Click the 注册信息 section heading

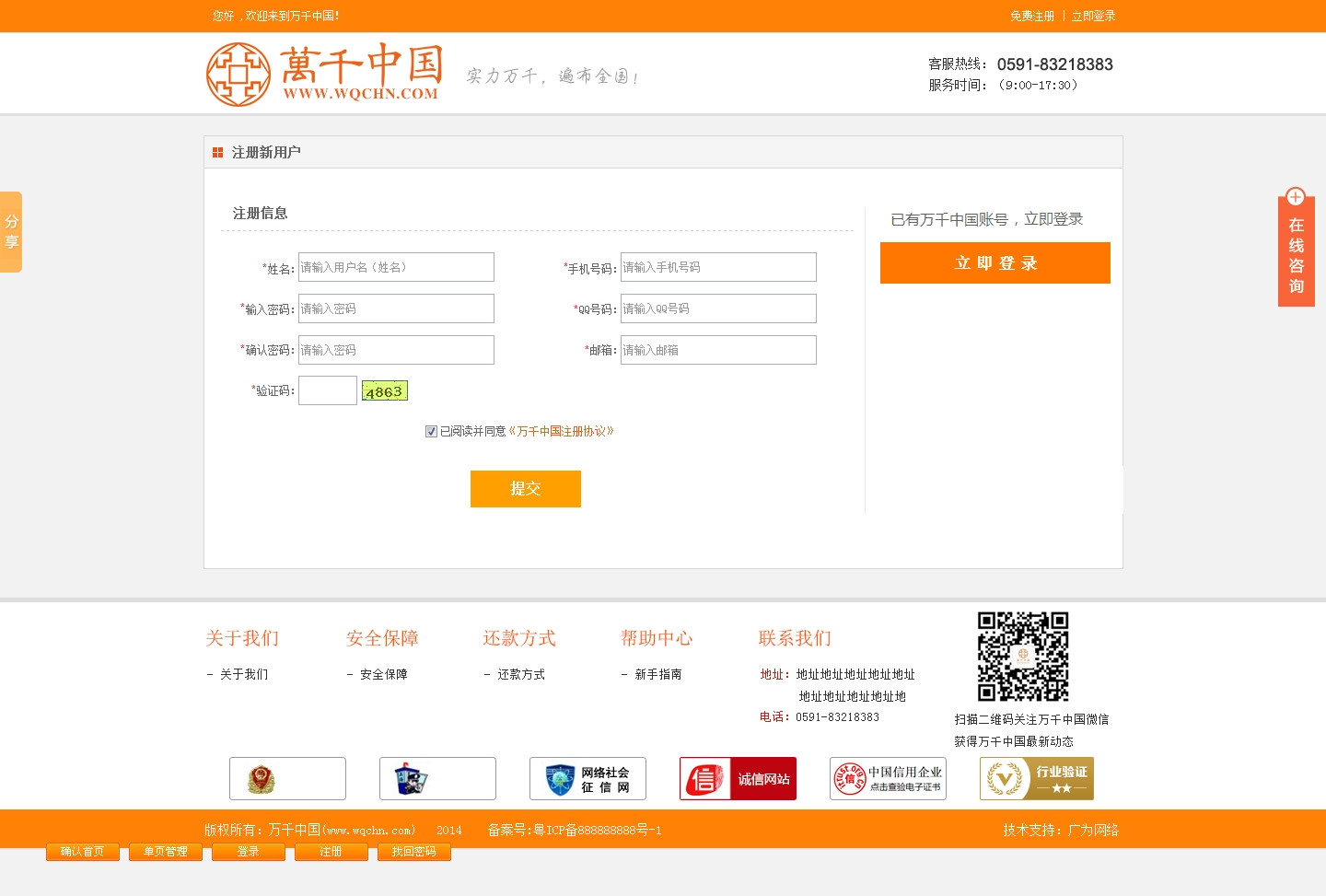pyautogui.click(x=260, y=213)
